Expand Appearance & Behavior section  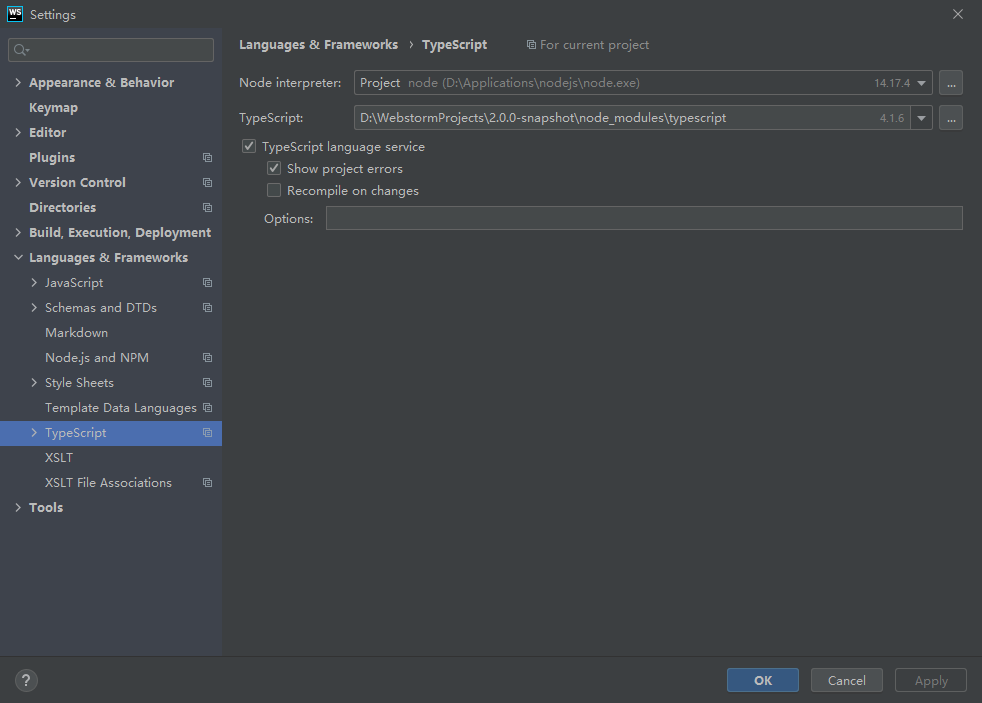coord(18,83)
